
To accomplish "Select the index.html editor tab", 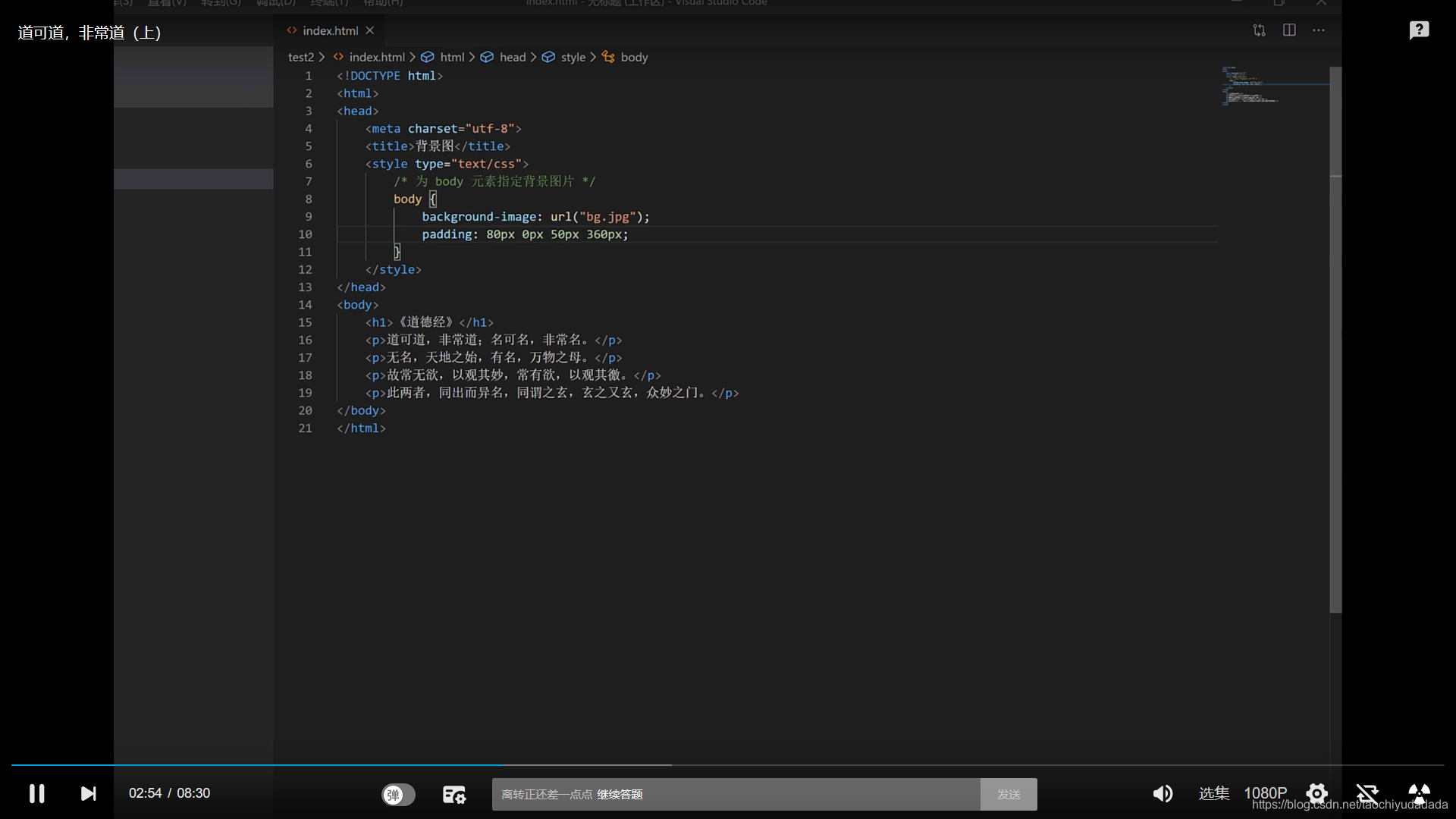I will point(330,30).
